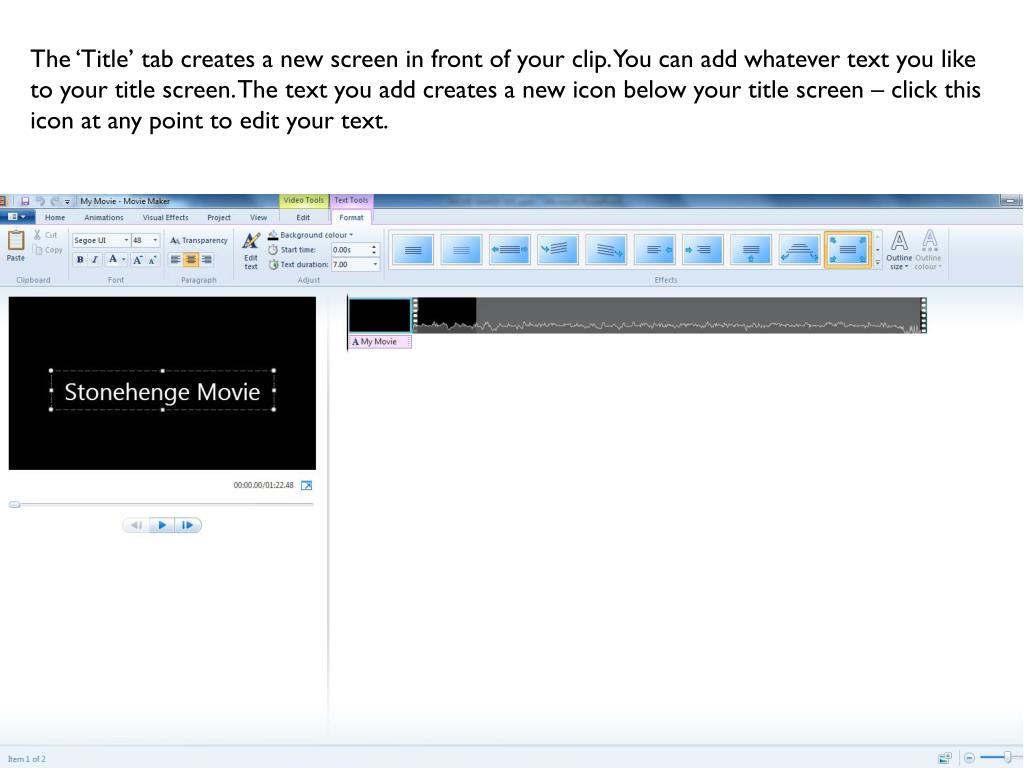Screen dimensions: 1024x768
Task: Switch to the Video Tools Edit tab
Action: tap(303, 217)
